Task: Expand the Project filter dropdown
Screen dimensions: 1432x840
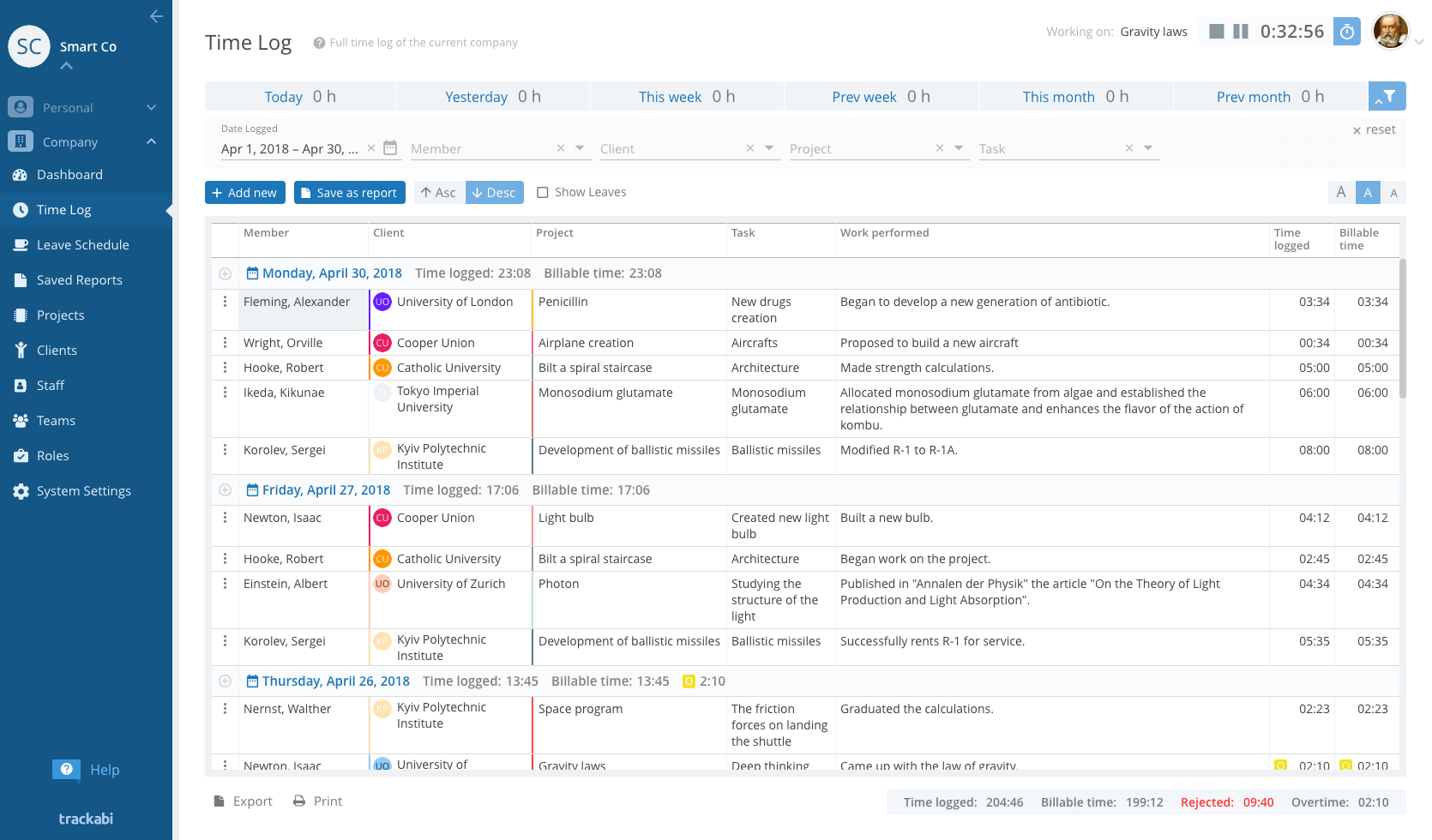Action: tap(959, 148)
